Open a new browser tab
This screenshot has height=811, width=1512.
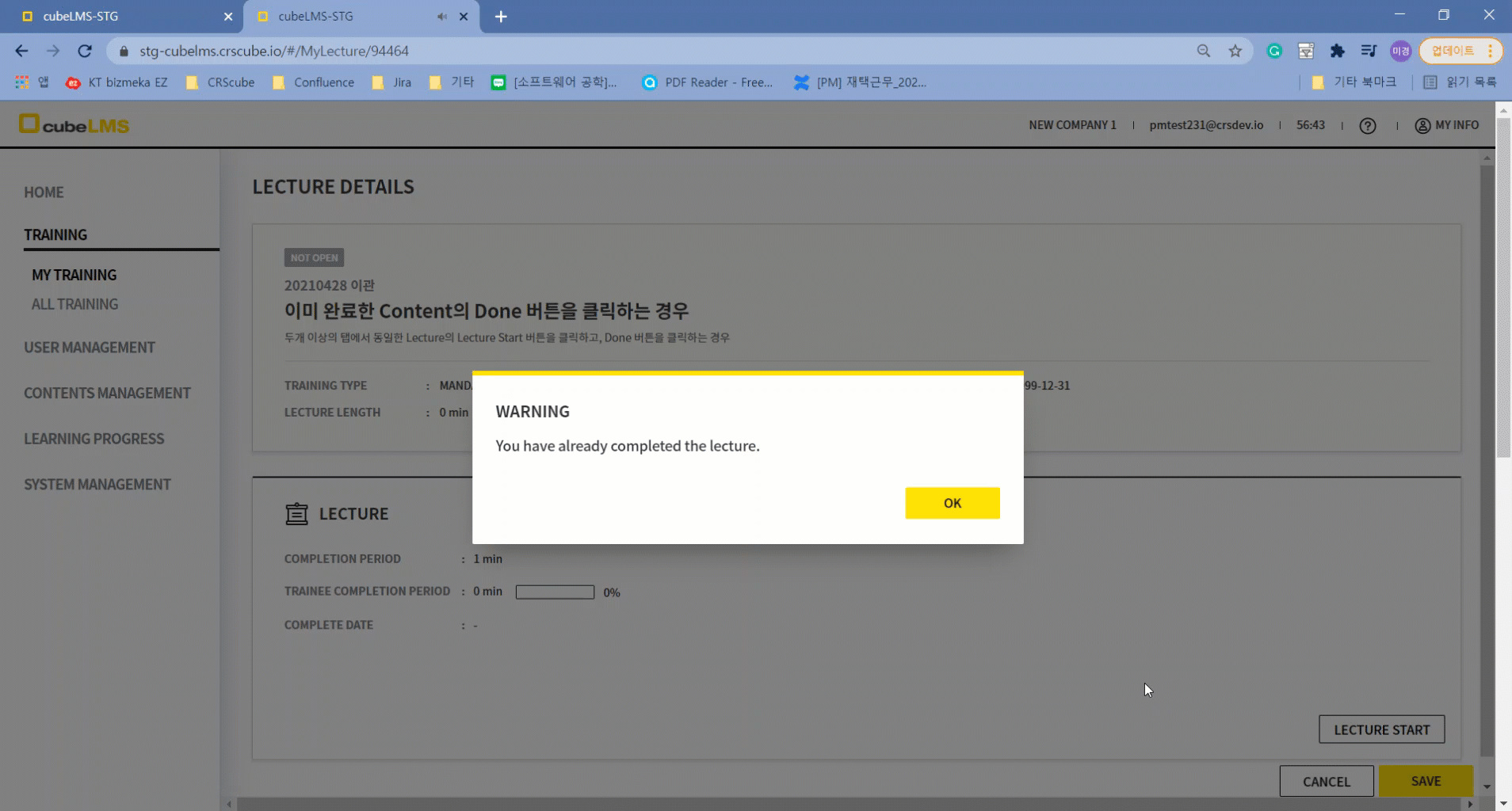pyautogui.click(x=501, y=17)
